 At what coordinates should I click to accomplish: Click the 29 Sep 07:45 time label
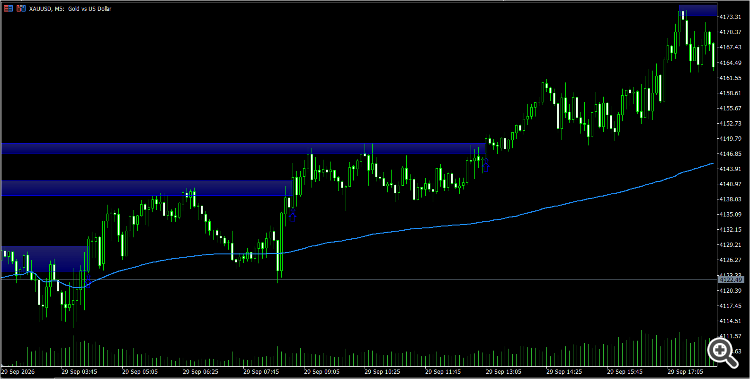click(x=262, y=371)
